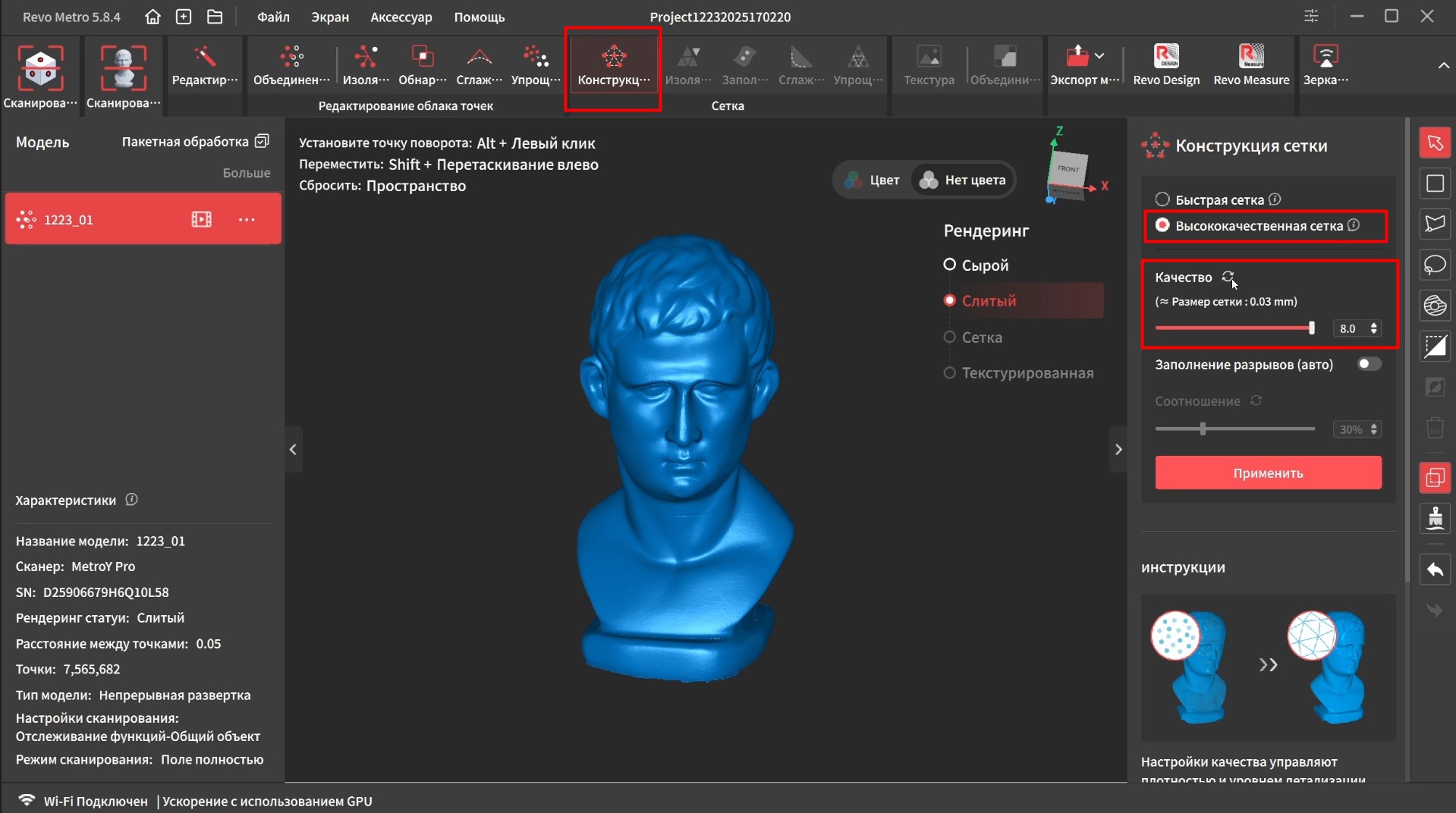Choose the lasso selection tool

1435,265
